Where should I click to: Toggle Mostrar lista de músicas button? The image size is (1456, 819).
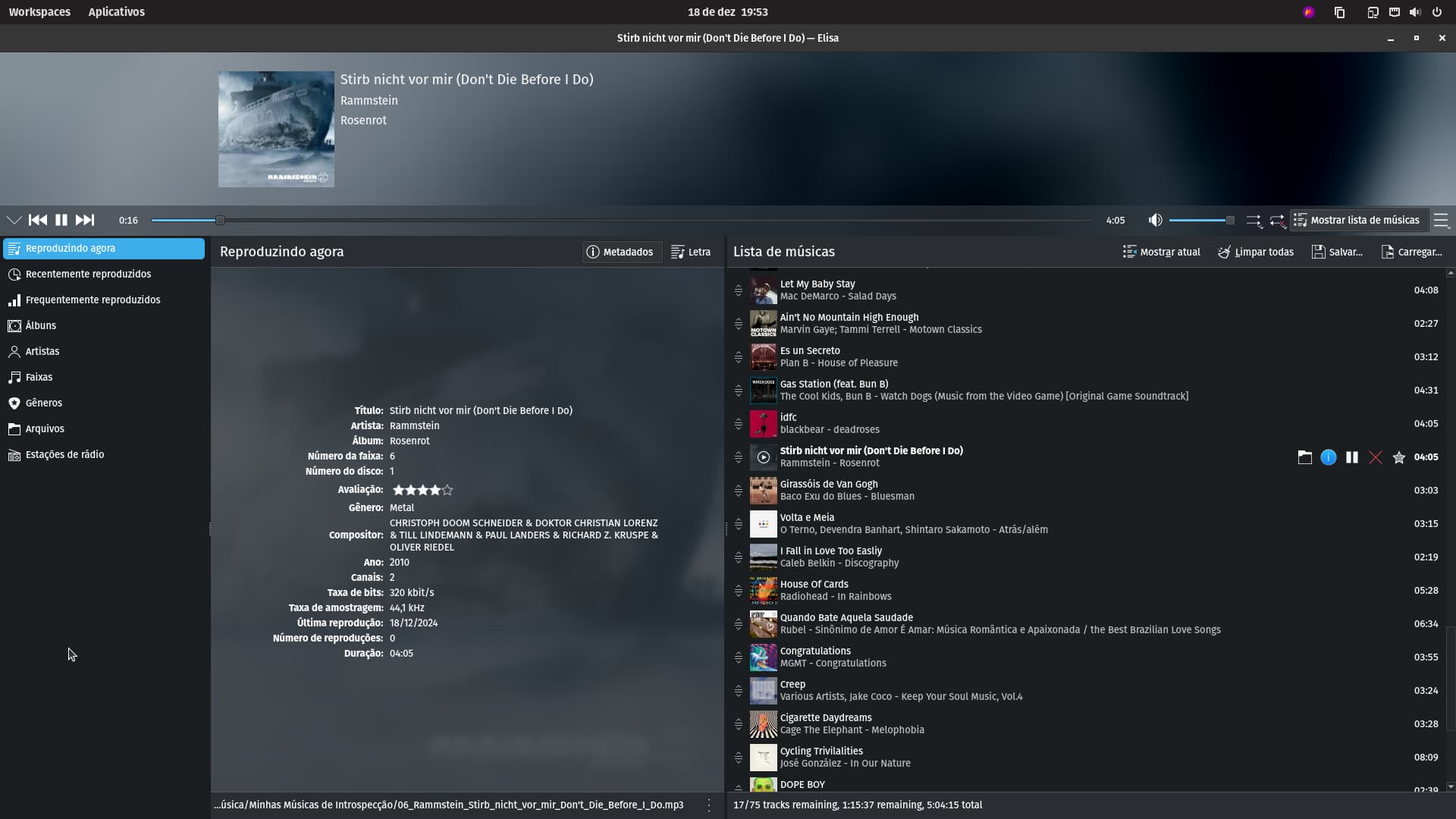pos(1358,220)
